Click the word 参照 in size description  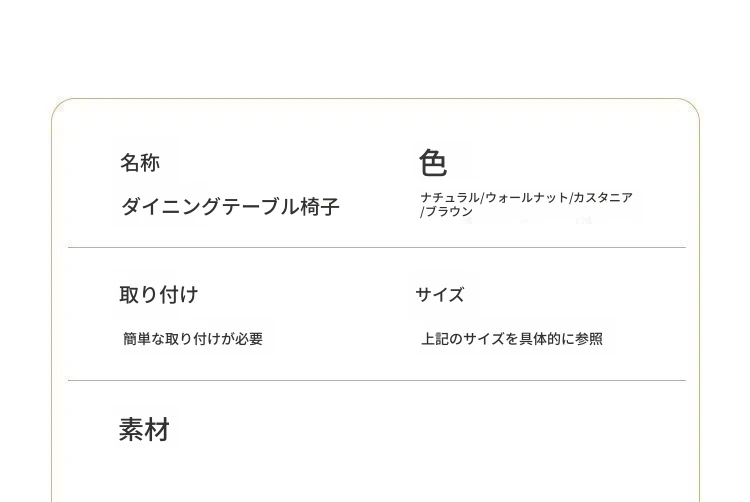coord(589,339)
